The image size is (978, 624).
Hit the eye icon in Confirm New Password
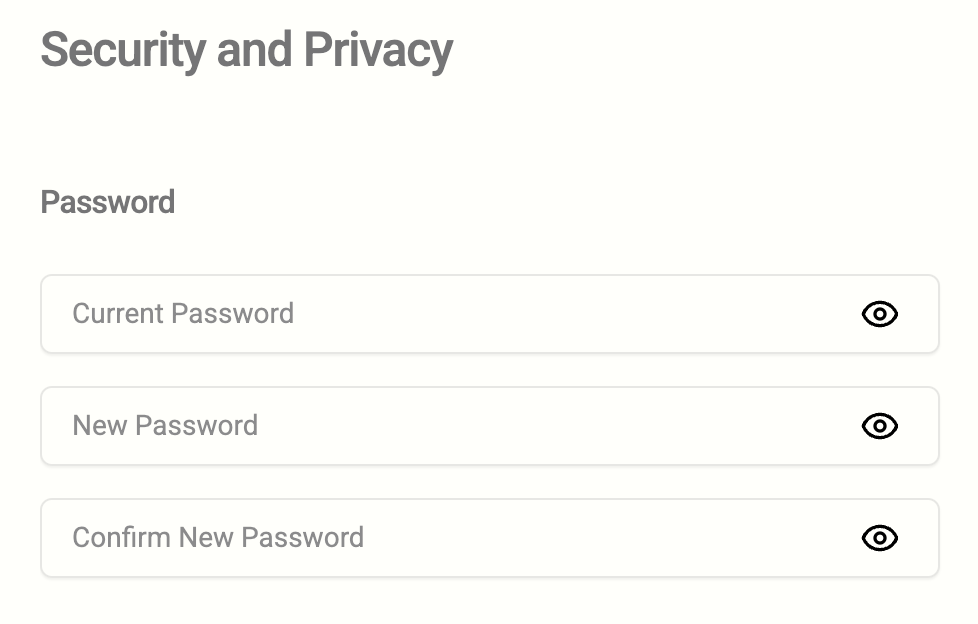tap(879, 538)
